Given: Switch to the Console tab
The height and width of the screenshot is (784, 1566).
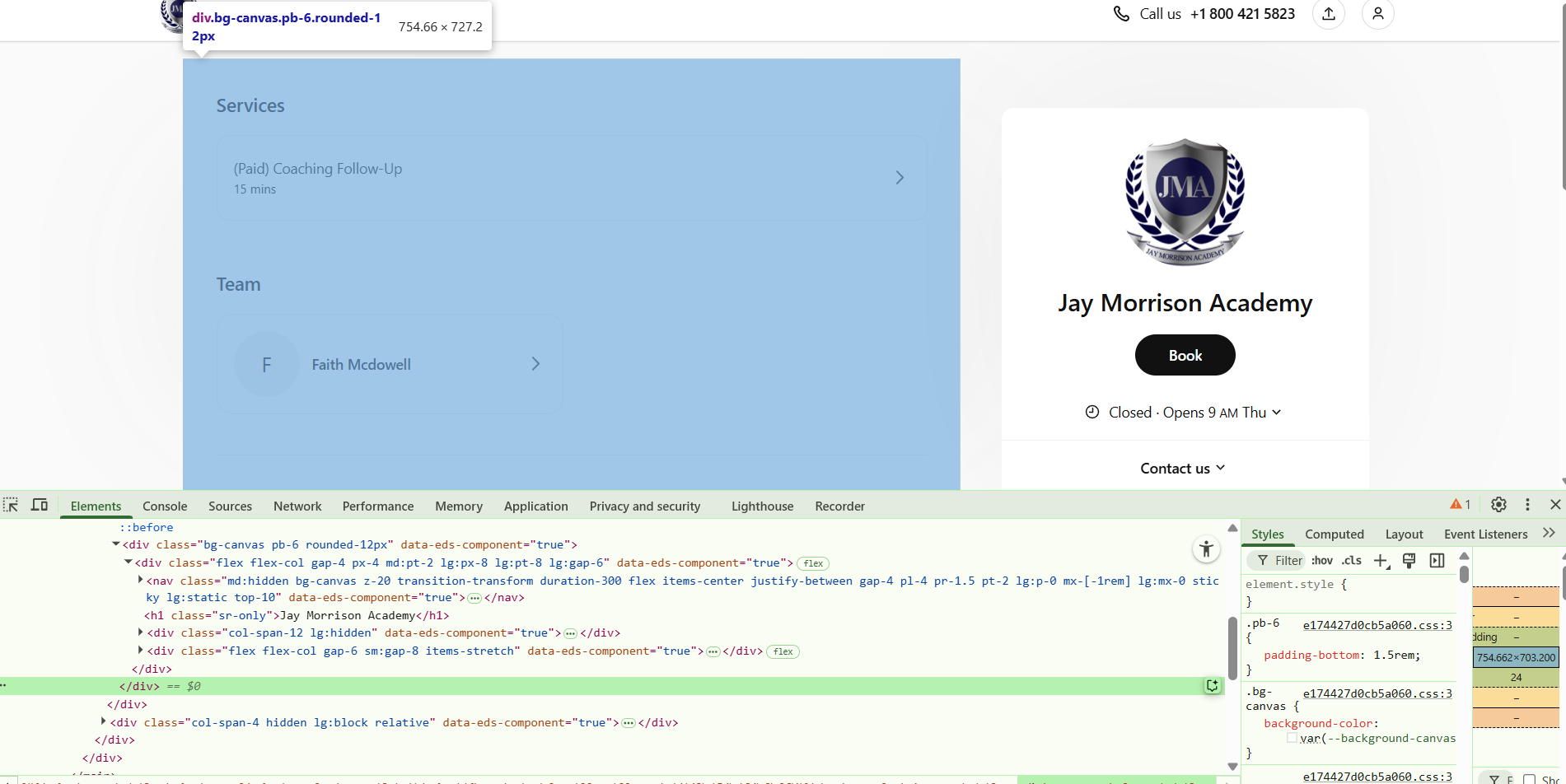Looking at the screenshot, I should click(165, 506).
